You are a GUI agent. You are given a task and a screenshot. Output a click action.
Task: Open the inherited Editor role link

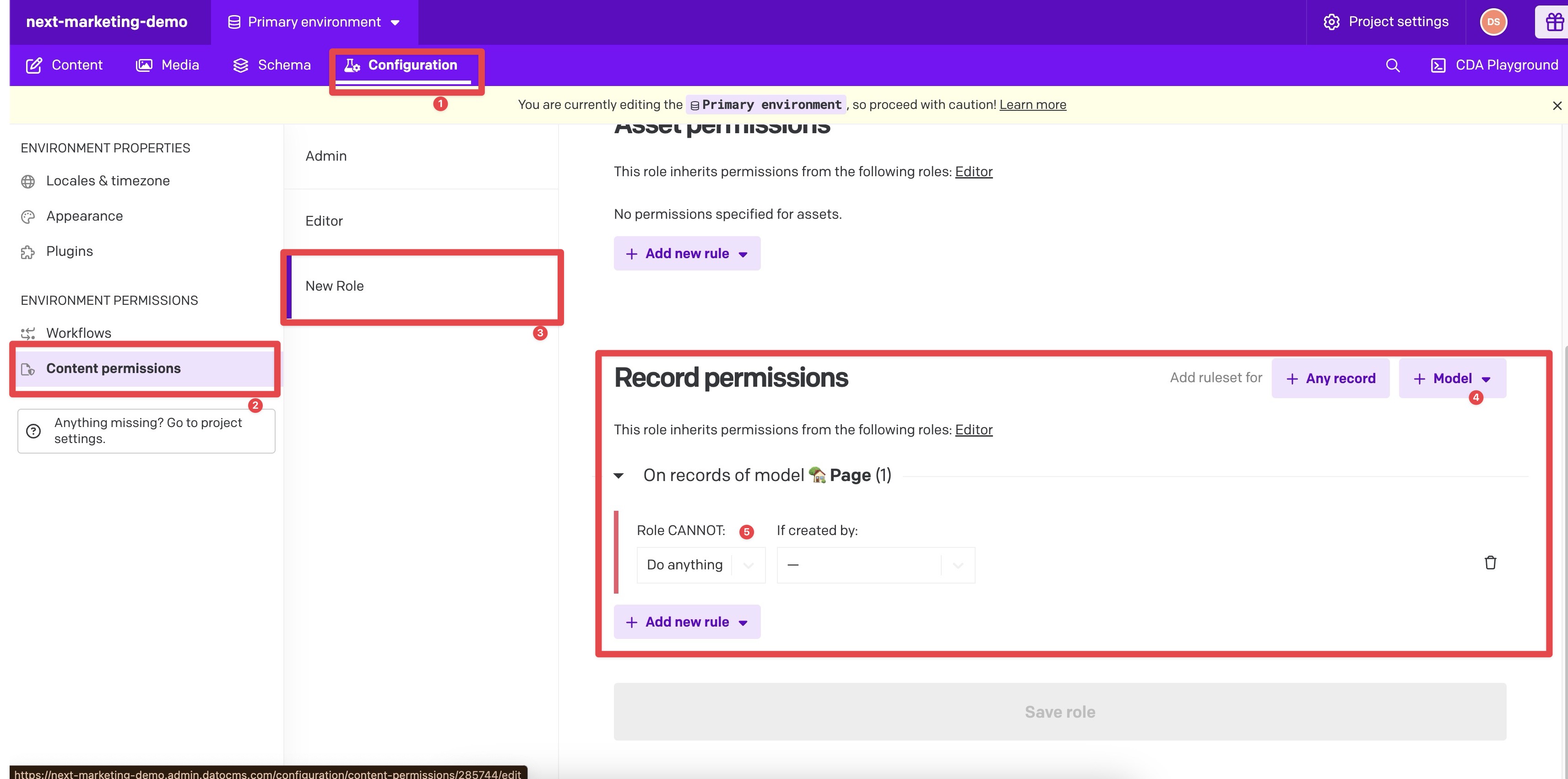[x=973, y=429]
